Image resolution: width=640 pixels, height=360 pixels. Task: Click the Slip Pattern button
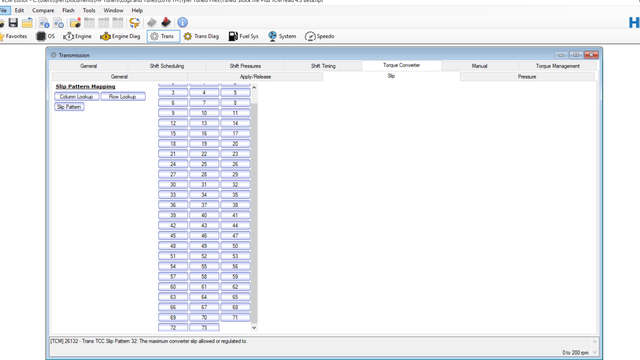coord(69,107)
